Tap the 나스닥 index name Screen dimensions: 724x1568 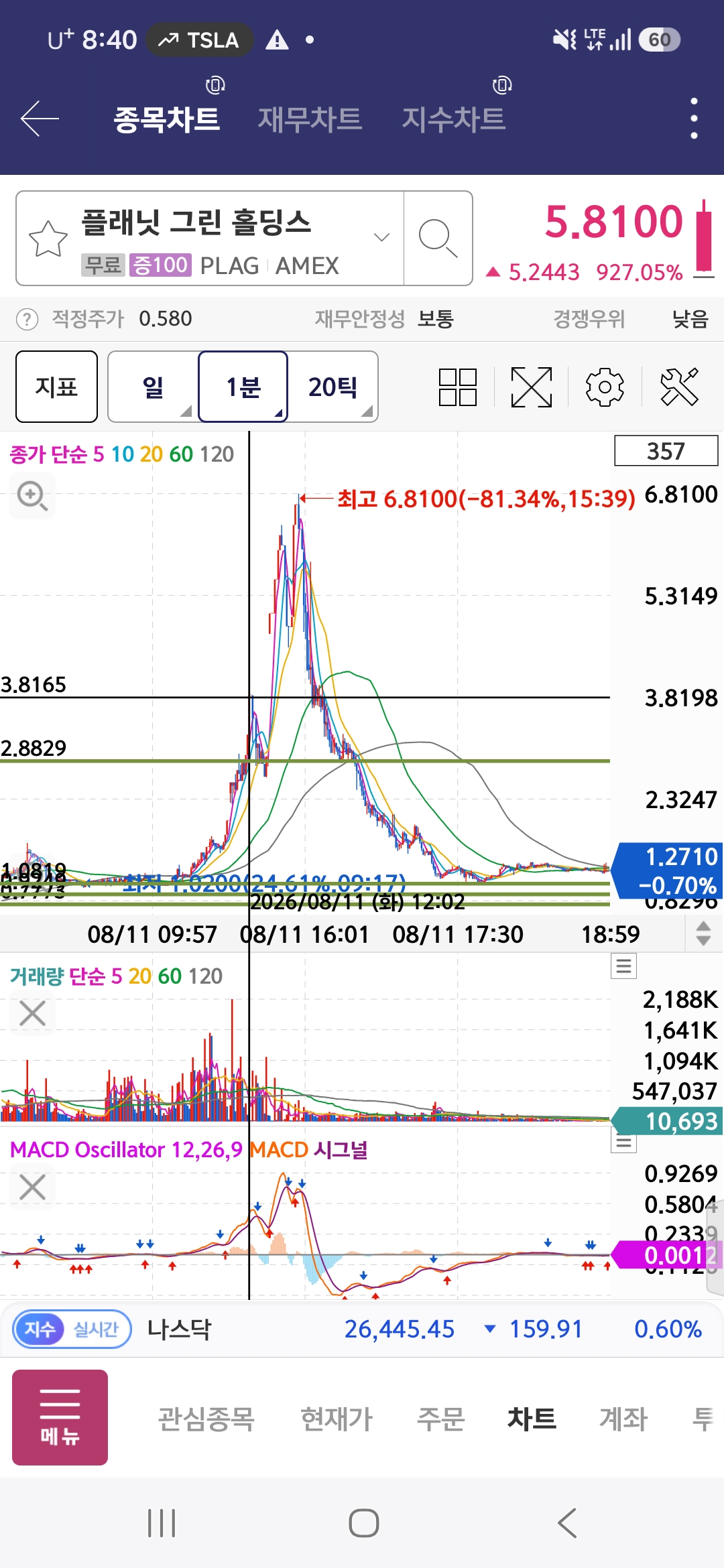pyautogui.click(x=179, y=1329)
